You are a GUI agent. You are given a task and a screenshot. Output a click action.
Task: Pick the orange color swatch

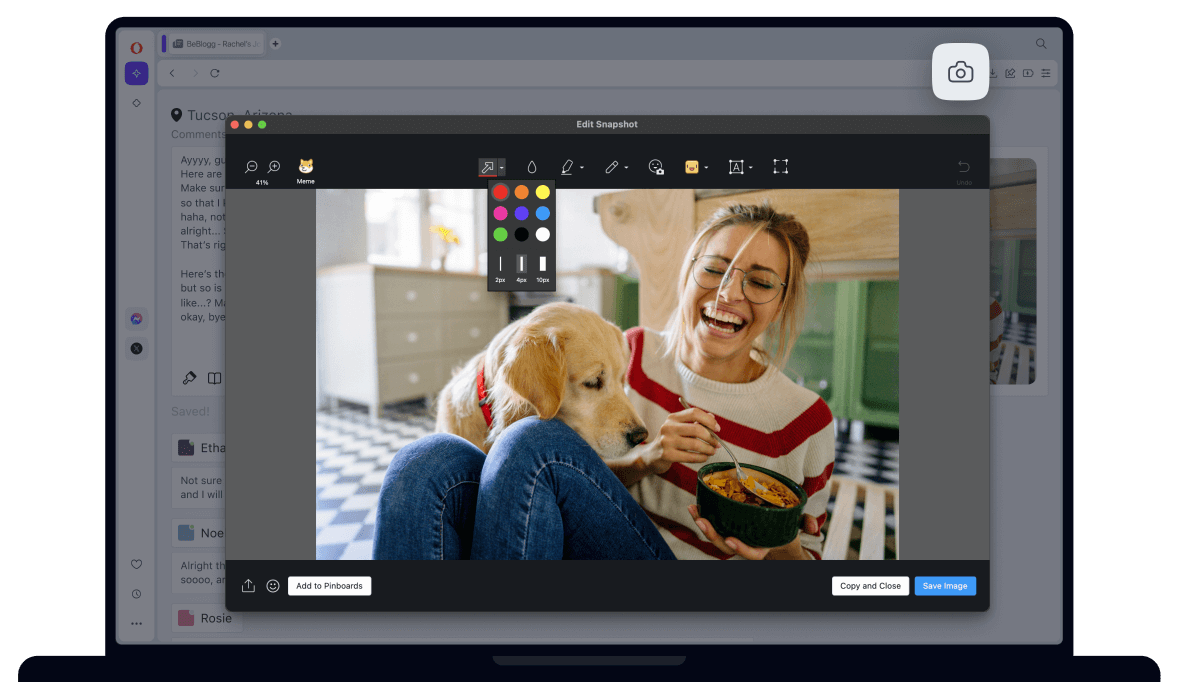pyautogui.click(x=521, y=193)
